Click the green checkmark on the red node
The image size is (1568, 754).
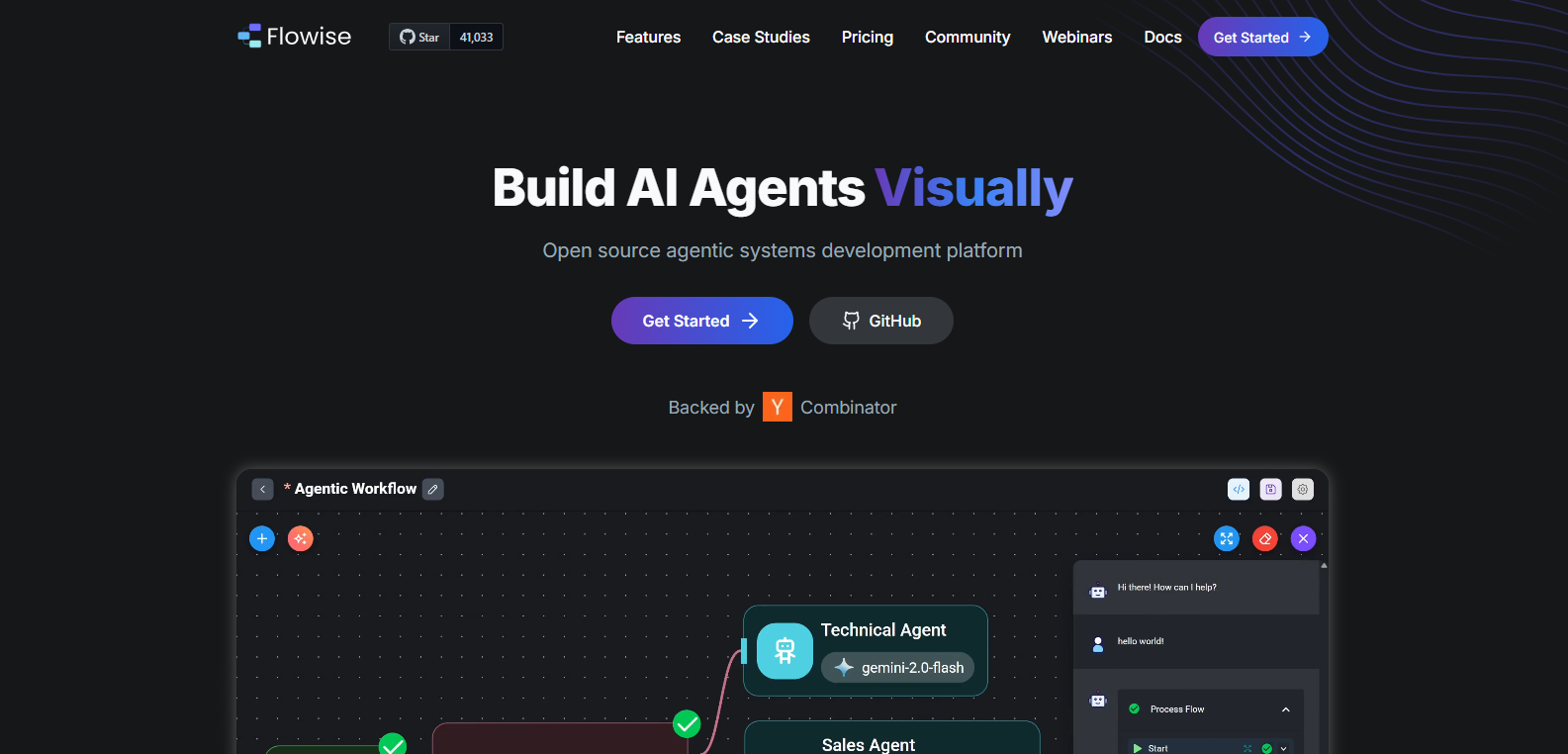(687, 724)
